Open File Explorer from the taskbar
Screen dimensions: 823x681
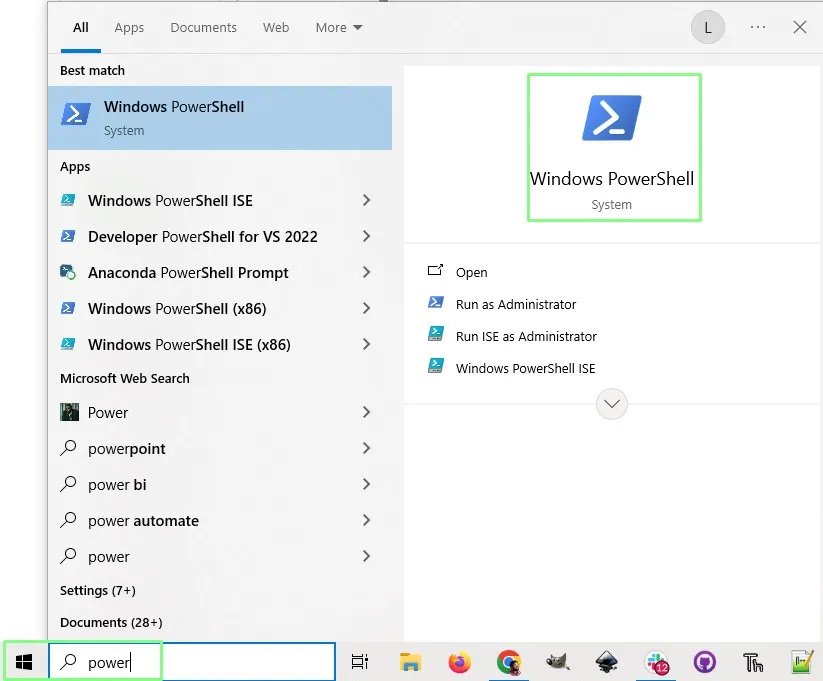click(410, 662)
